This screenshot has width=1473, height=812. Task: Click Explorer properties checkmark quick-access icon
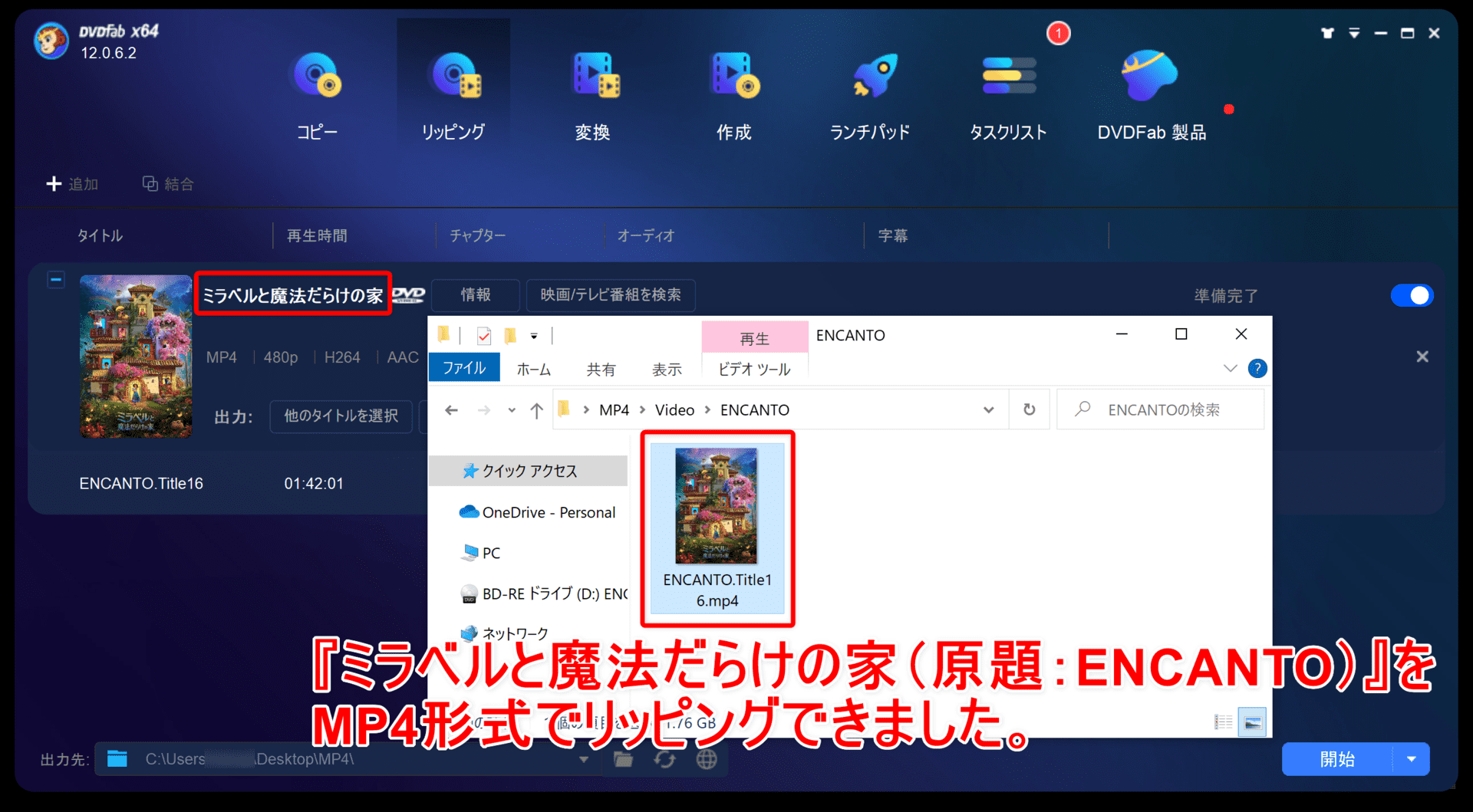click(484, 336)
